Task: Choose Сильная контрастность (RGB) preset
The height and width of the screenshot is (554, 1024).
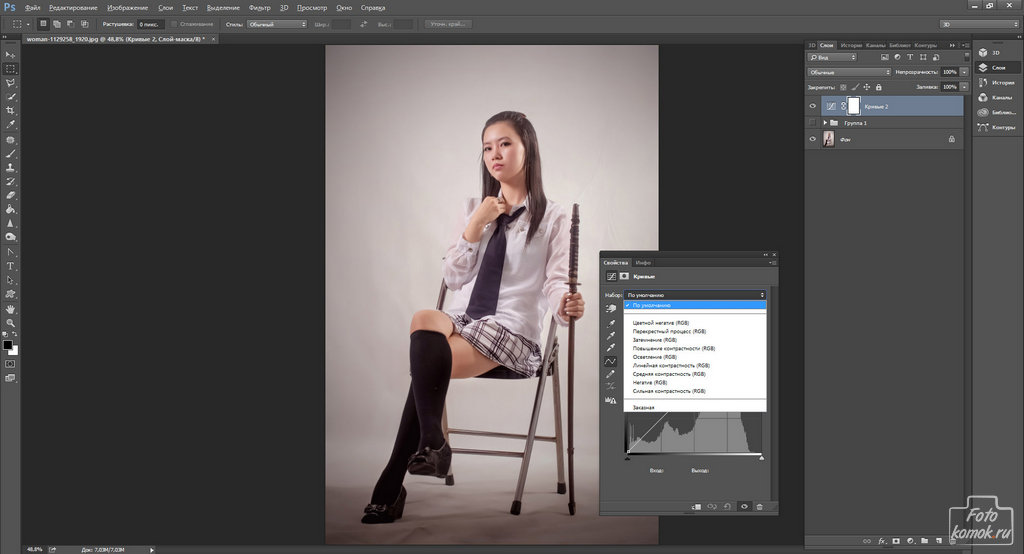Action: (x=669, y=391)
